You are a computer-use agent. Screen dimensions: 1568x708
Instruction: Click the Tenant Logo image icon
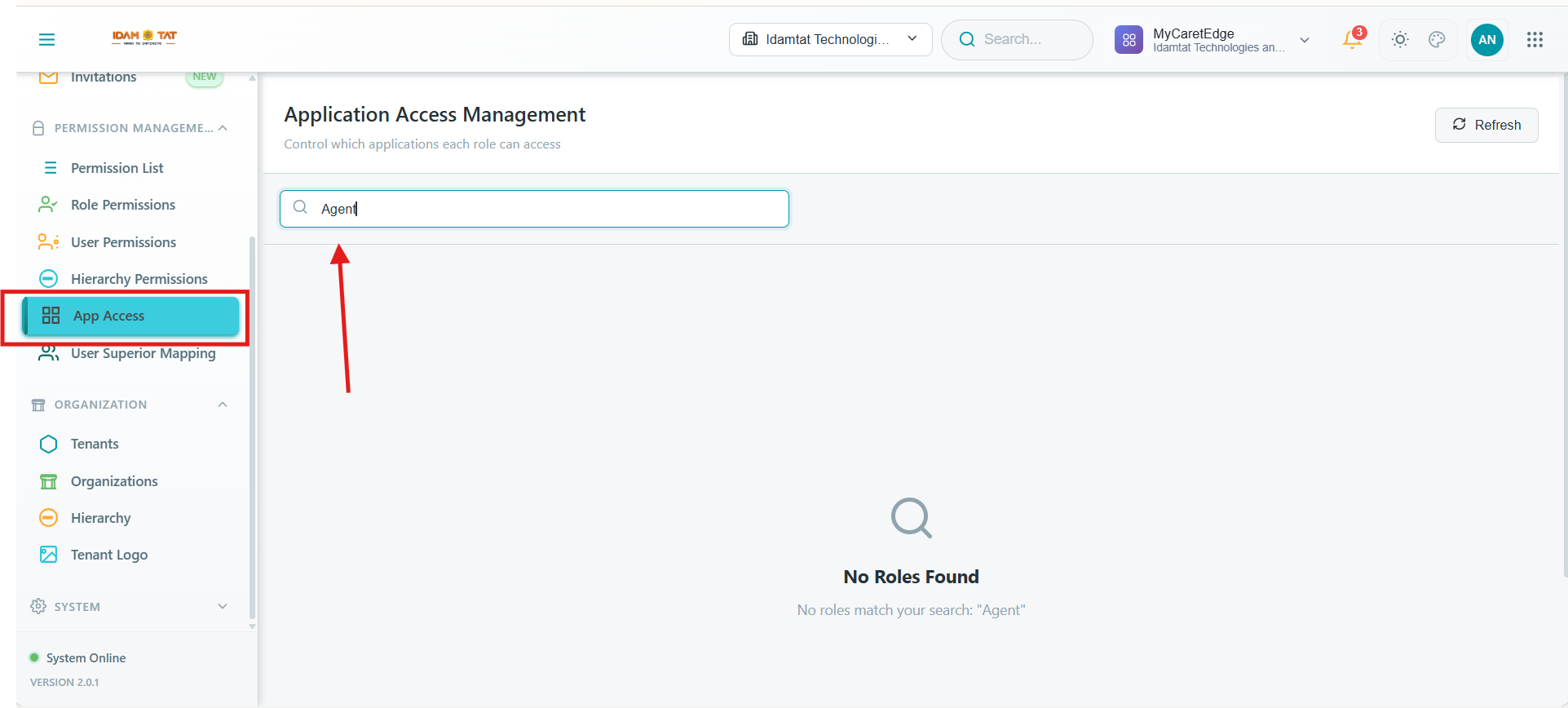coord(49,555)
